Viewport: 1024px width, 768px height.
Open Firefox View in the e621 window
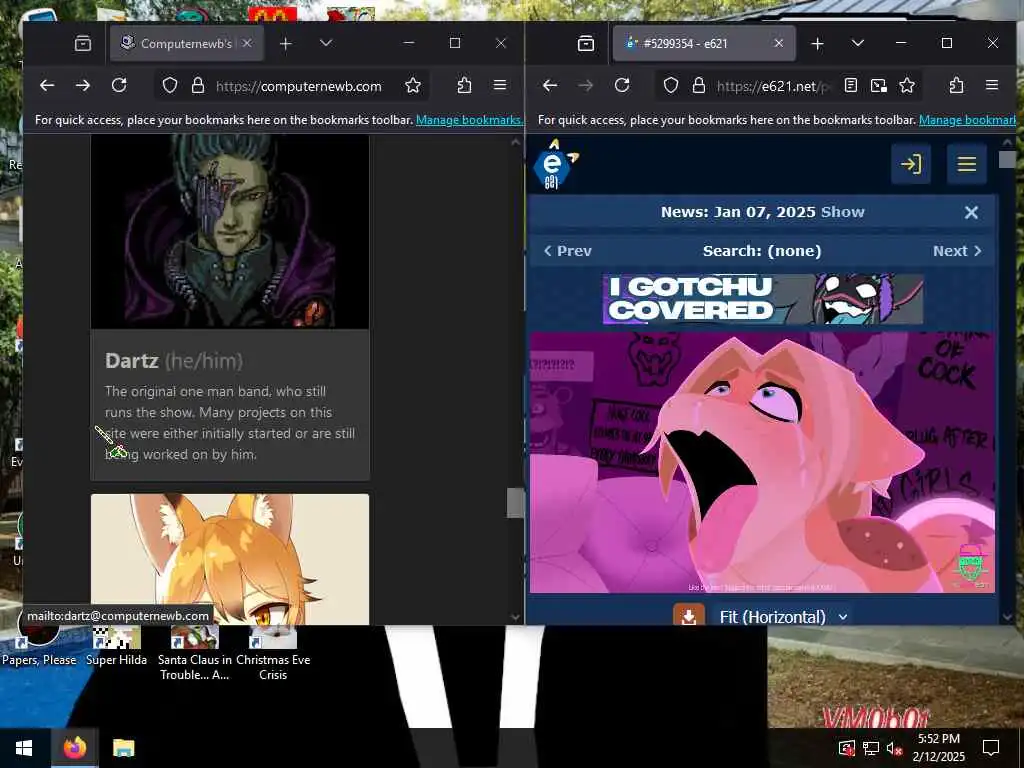click(586, 44)
